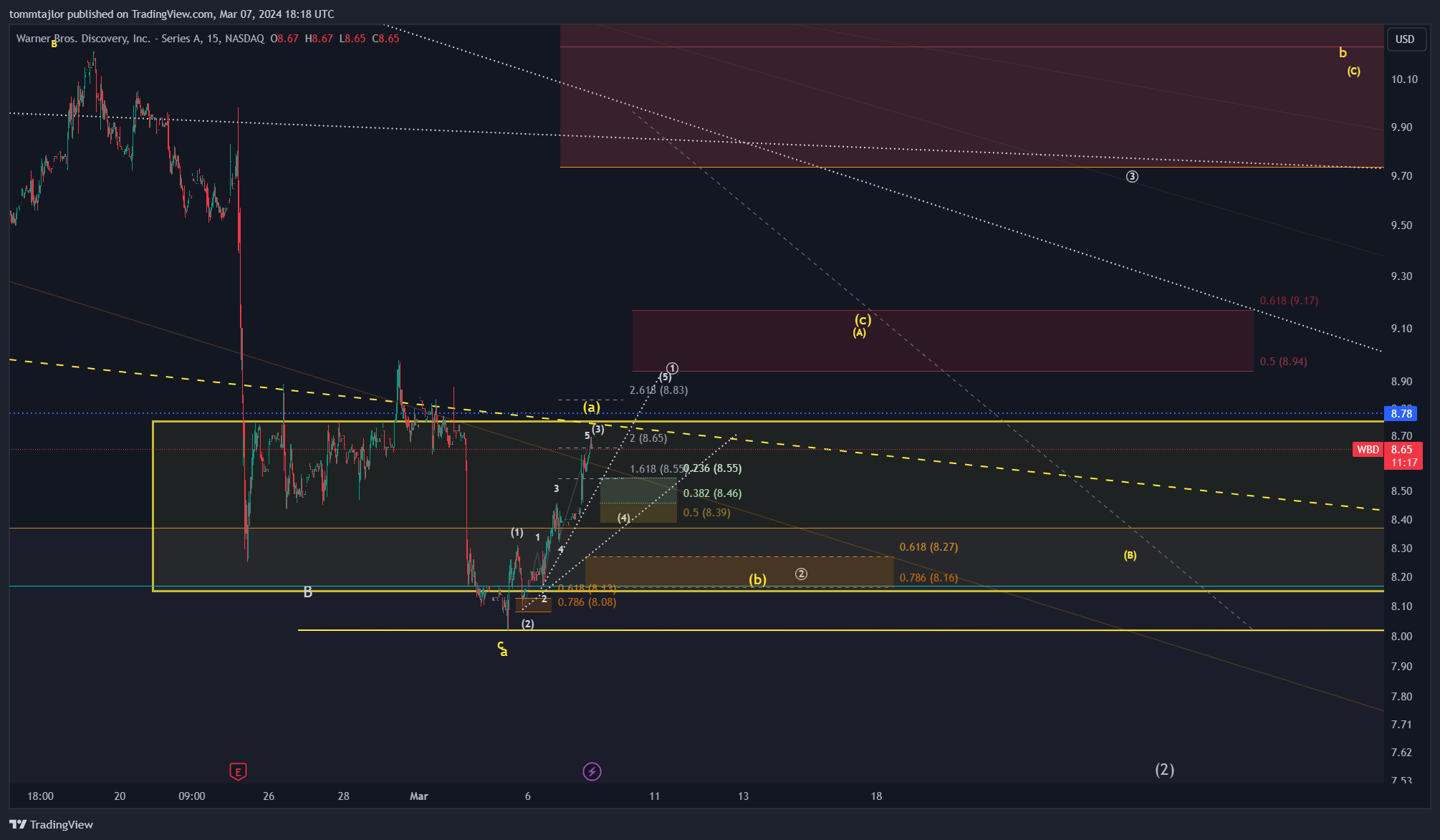Click the 09:00 time axis label
Screen dimensions: 1440x840
[x=191, y=796]
